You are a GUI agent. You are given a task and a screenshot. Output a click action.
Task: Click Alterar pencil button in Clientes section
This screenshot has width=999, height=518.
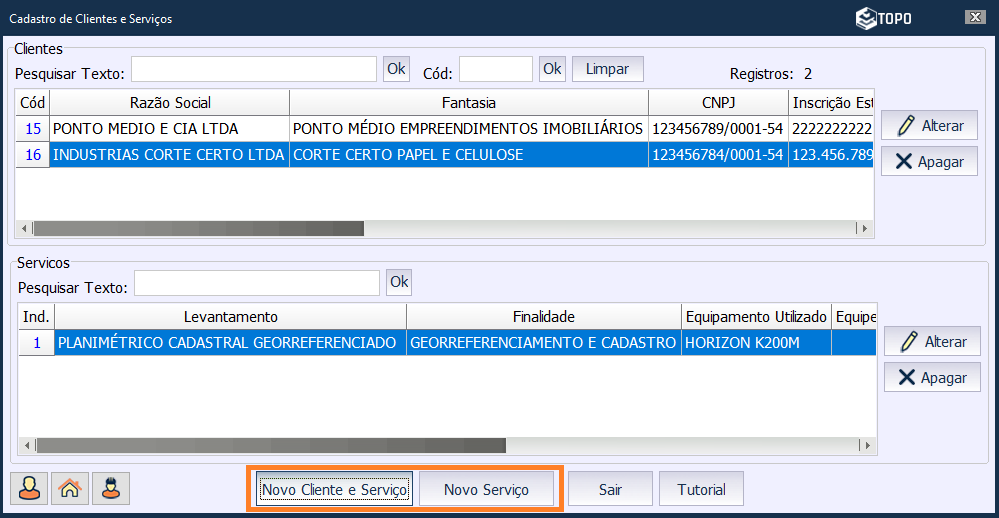(x=929, y=126)
